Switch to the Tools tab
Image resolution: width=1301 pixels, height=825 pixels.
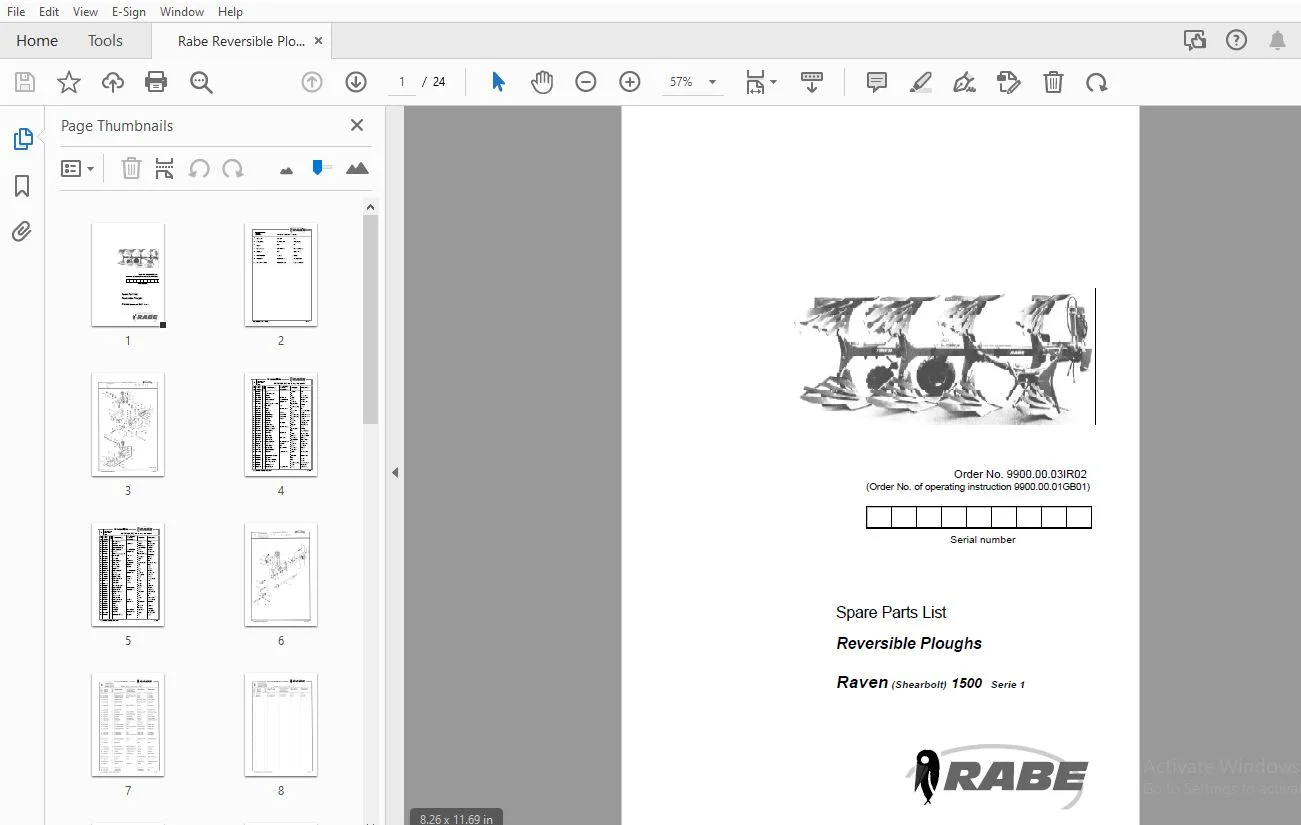pyautogui.click(x=105, y=40)
